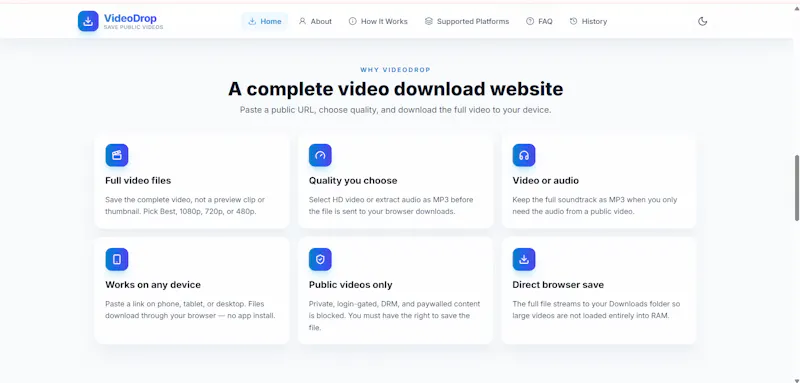The image size is (800, 383).
Task: Open the About nav item
Action: point(315,21)
